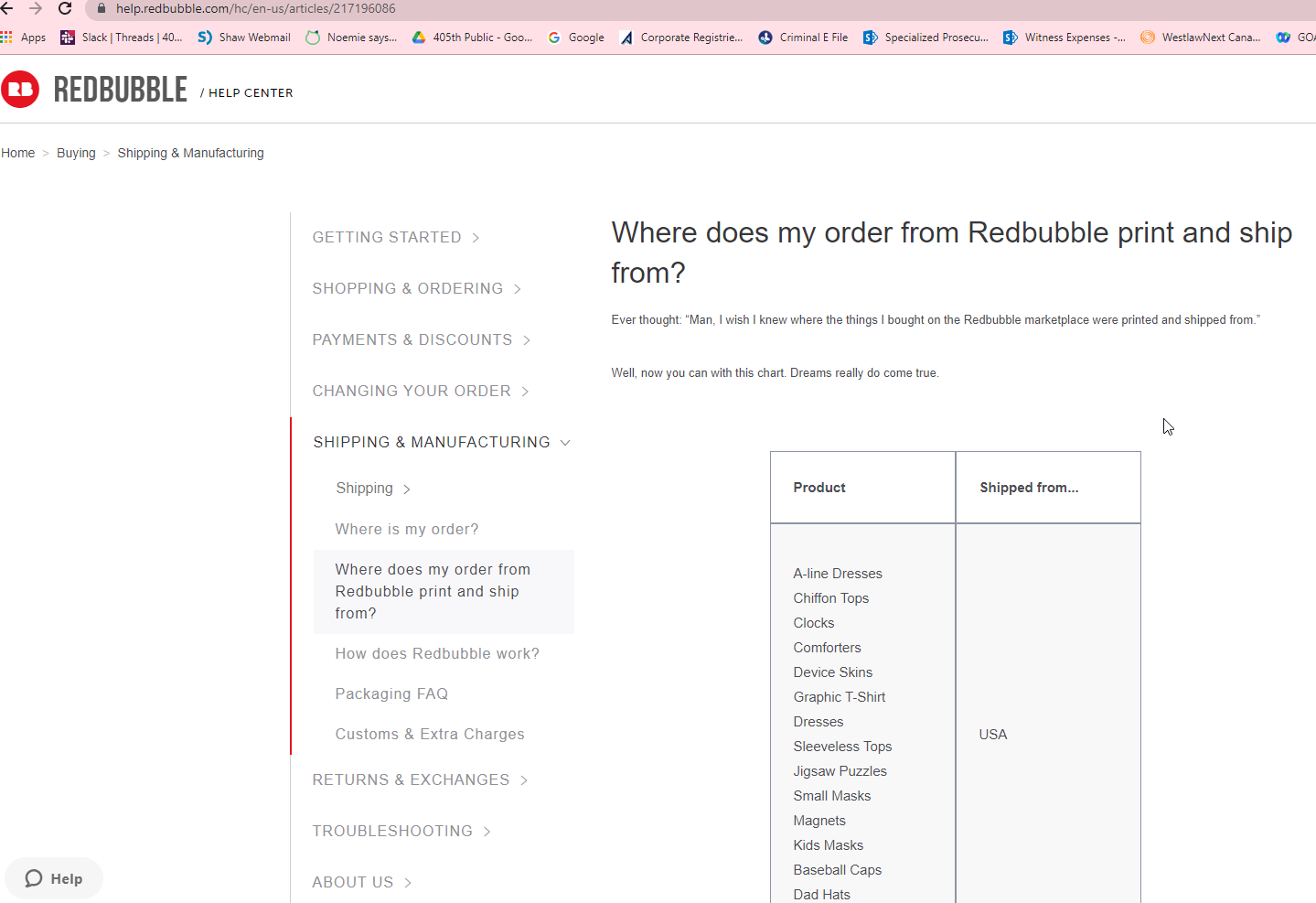Click 'Comforters' in the product list

(x=828, y=648)
